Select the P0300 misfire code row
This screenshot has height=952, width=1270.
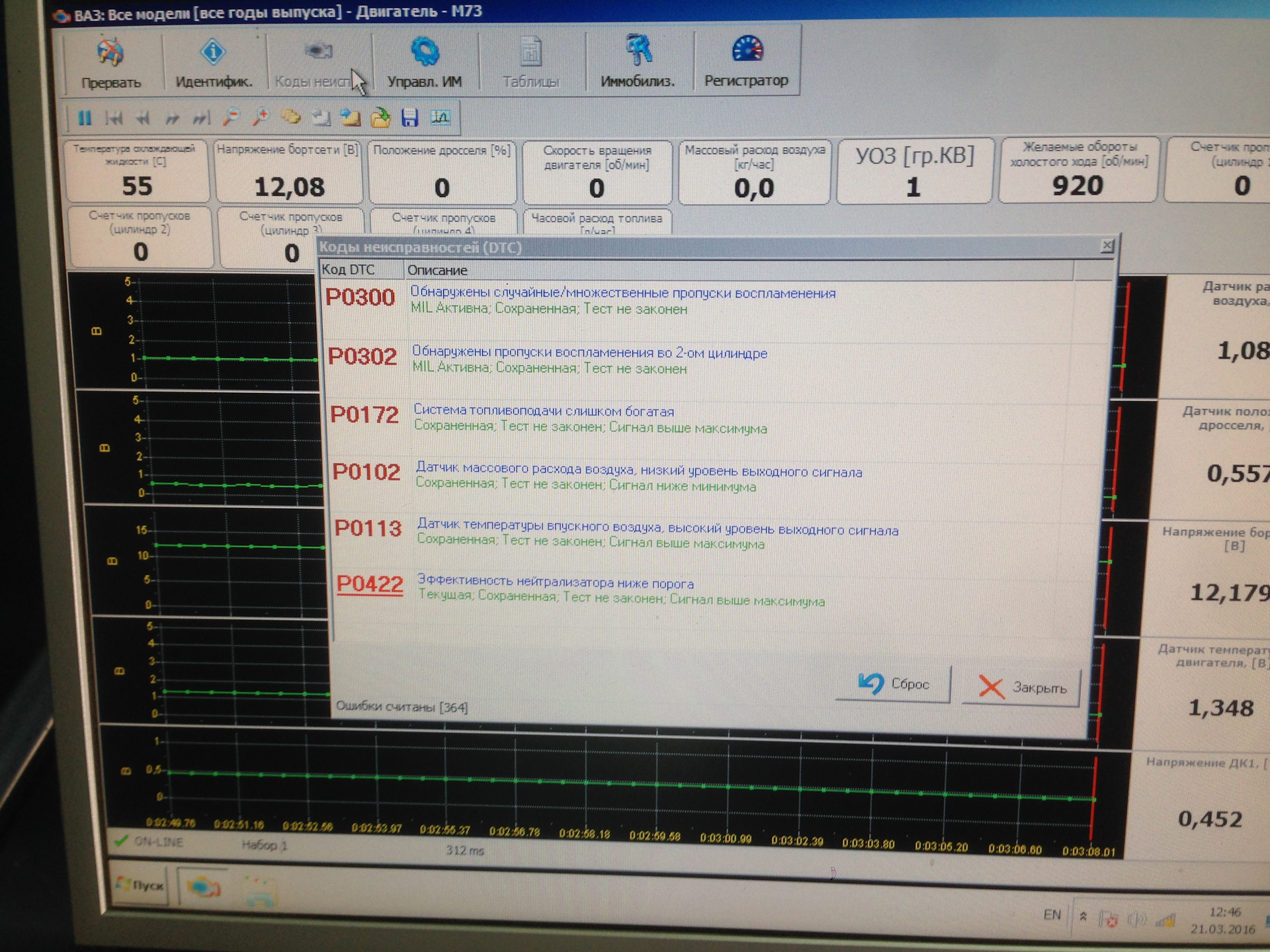[360, 298]
